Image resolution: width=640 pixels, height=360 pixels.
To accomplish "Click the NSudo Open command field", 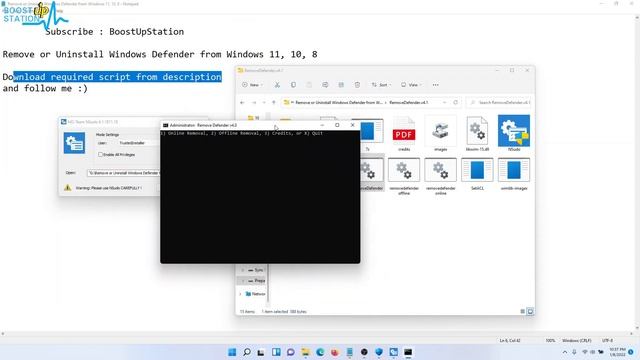I will click(x=124, y=173).
